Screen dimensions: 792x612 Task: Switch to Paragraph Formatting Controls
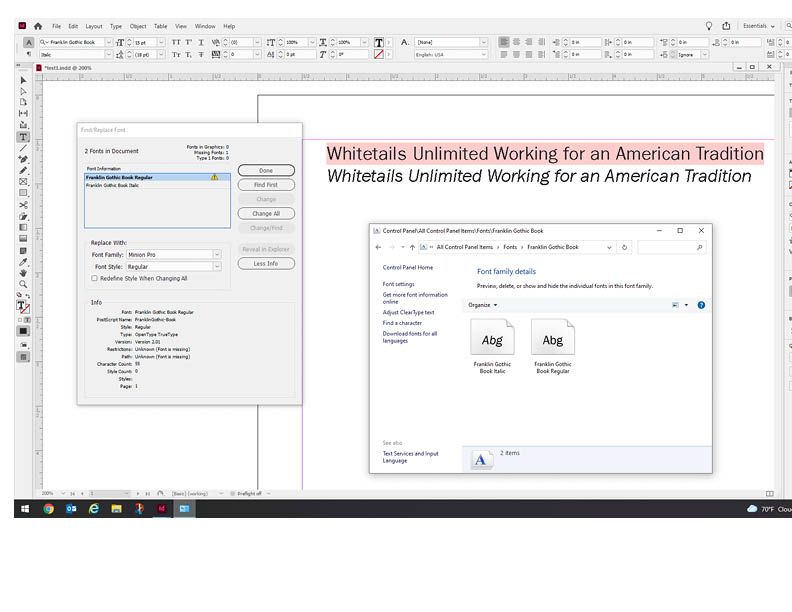(29, 54)
